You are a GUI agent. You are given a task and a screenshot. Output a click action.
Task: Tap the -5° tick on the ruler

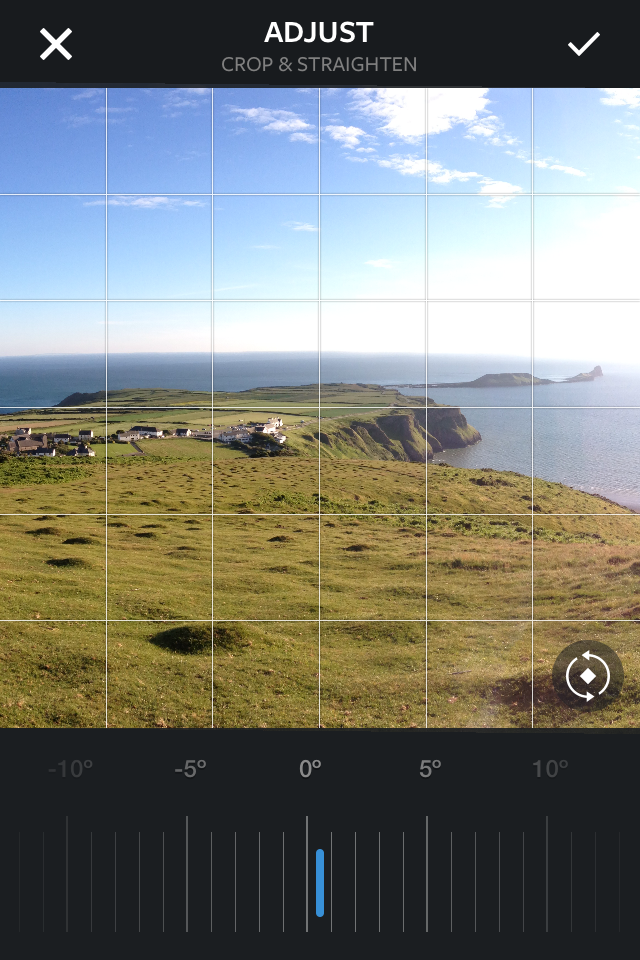click(187, 874)
